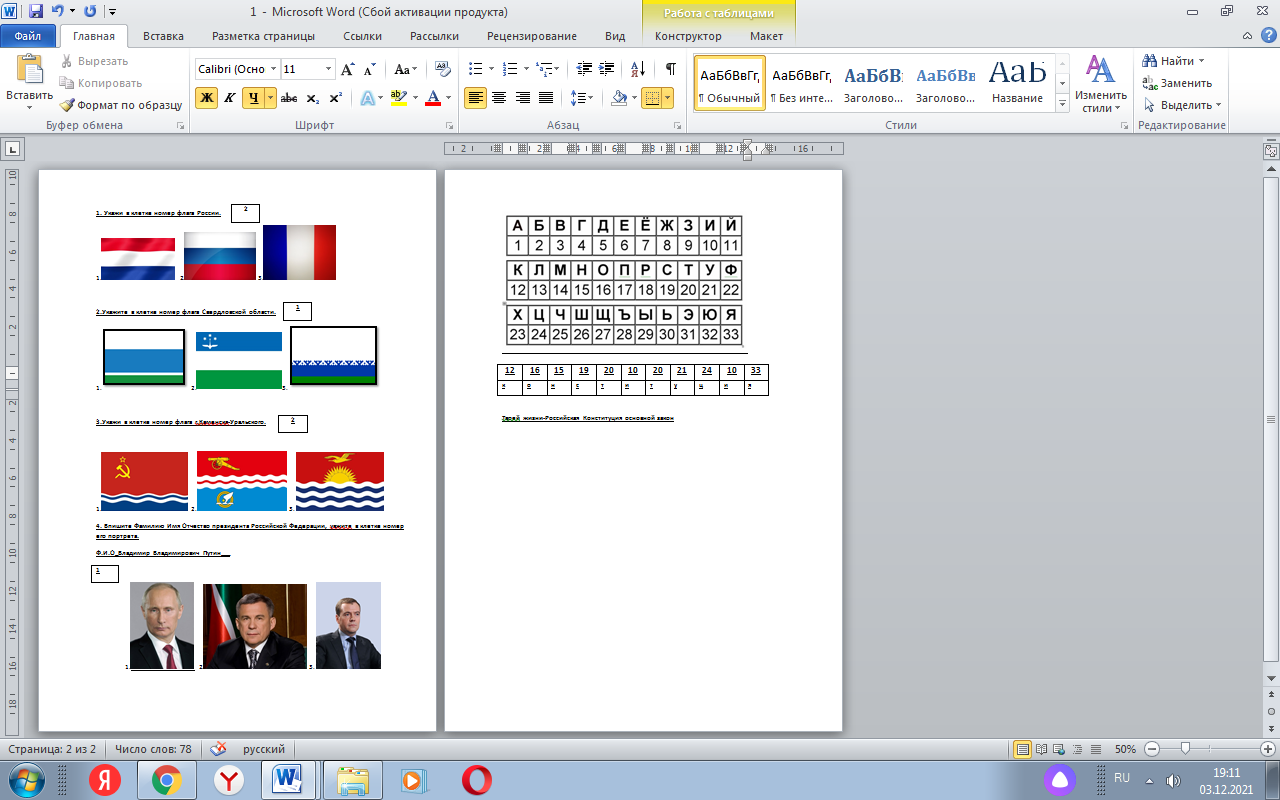Open the Конструктор table tools tab
The height and width of the screenshot is (800, 1280).
688,36
